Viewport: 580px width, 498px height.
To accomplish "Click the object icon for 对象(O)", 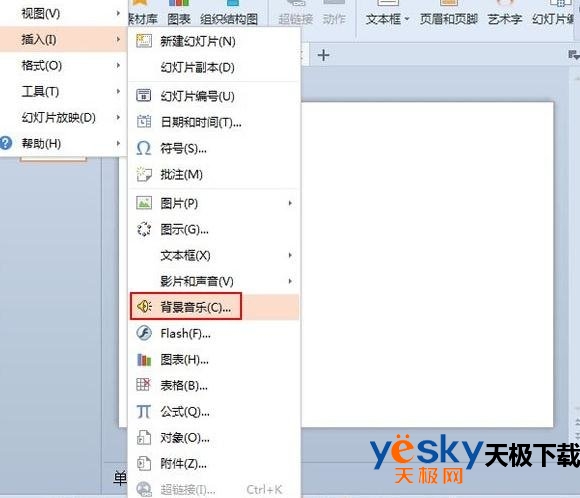I will 144,437.
